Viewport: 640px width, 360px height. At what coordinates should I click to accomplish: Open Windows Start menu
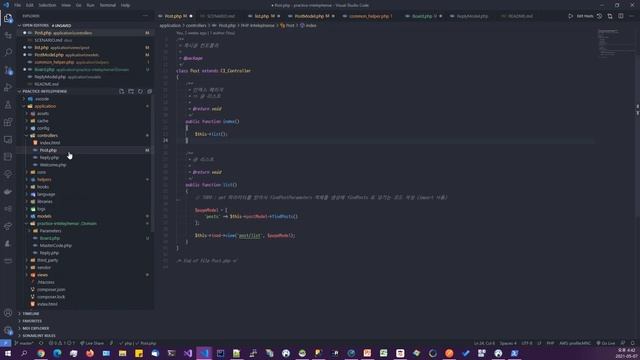pyautogui.click(x=8, y=353)
